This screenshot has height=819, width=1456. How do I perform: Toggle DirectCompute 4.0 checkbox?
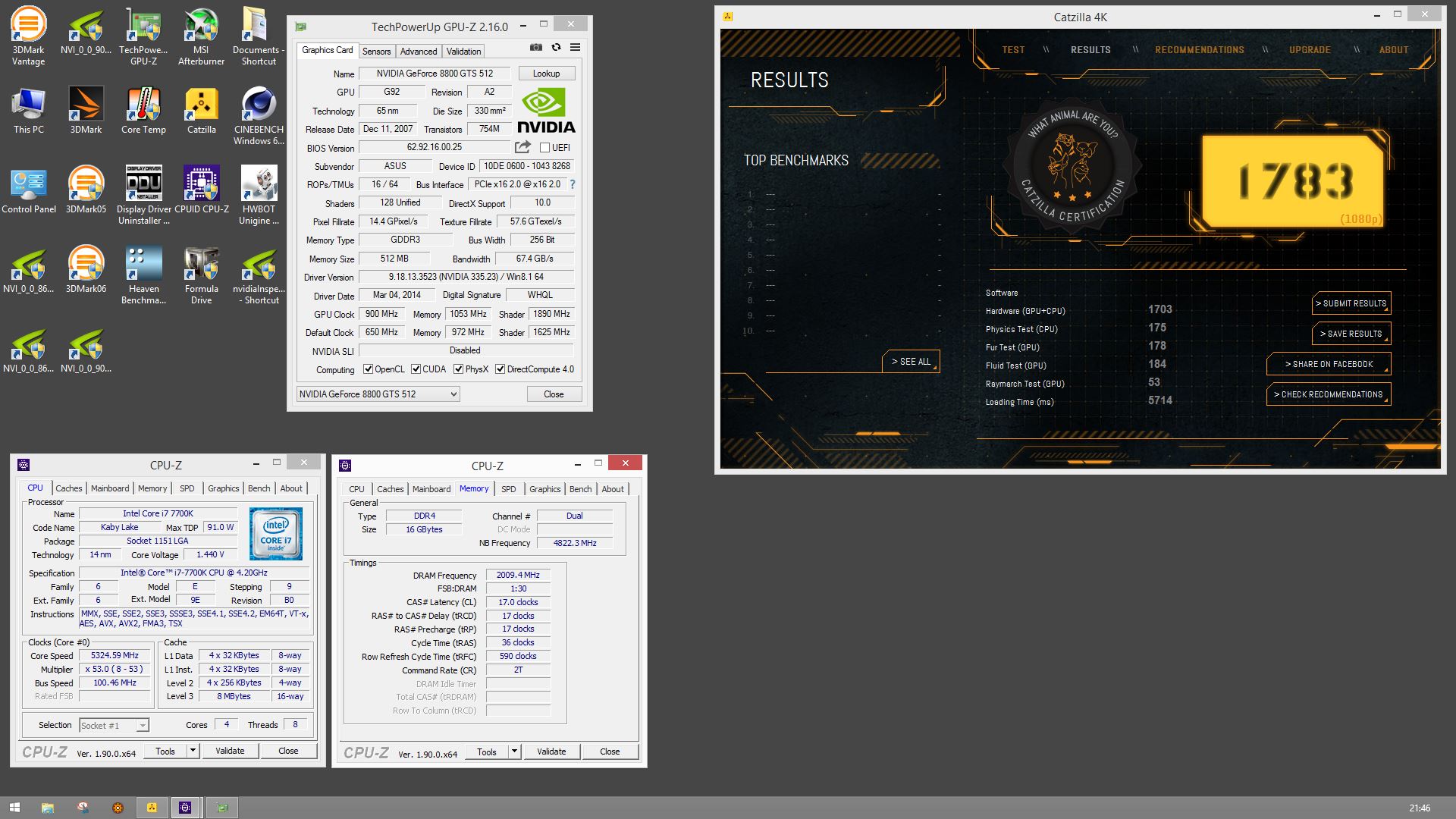pyautogui.click(x=500, y=369)
